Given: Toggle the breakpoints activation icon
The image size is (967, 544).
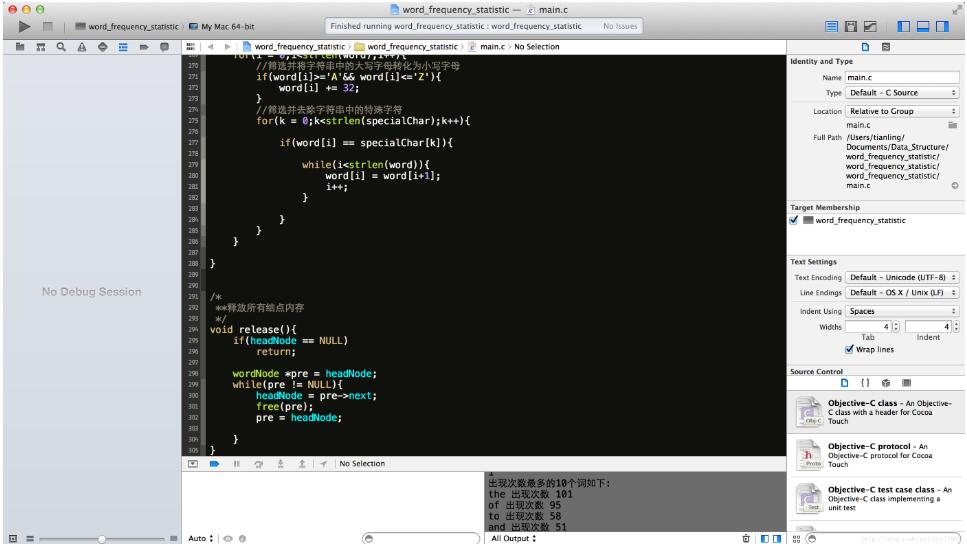Looking at the screenshot, I should (214, 464).
